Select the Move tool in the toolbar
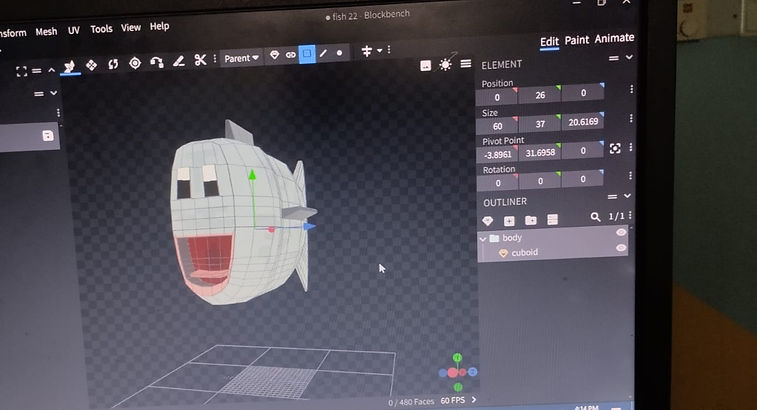Viewport: 757px width, 410px height. click(70, 67)
